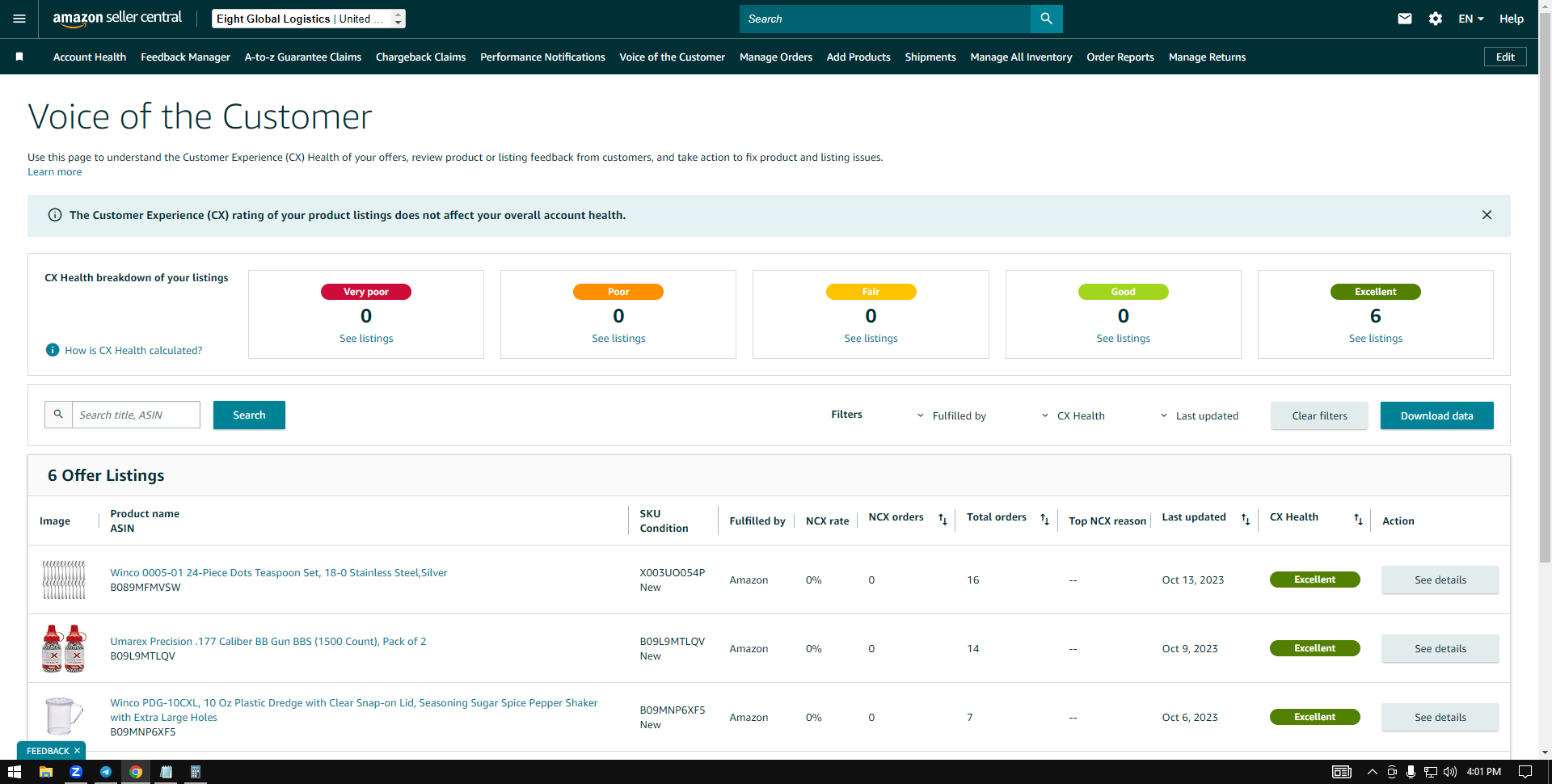Open the Windows notification center icon

(1525, 772)
